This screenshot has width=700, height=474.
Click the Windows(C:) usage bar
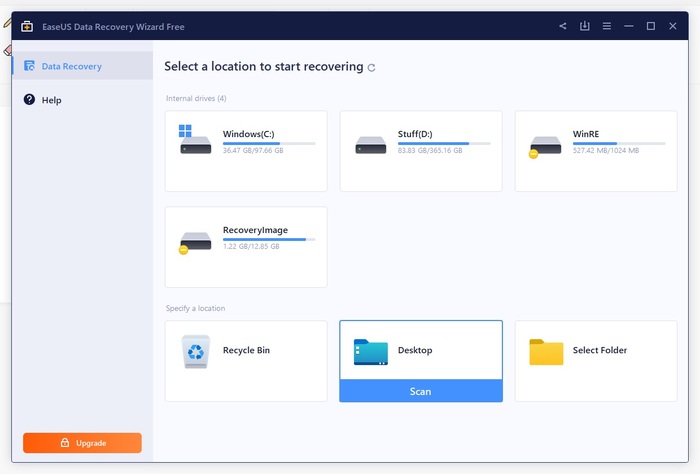(x=269, y=143)
